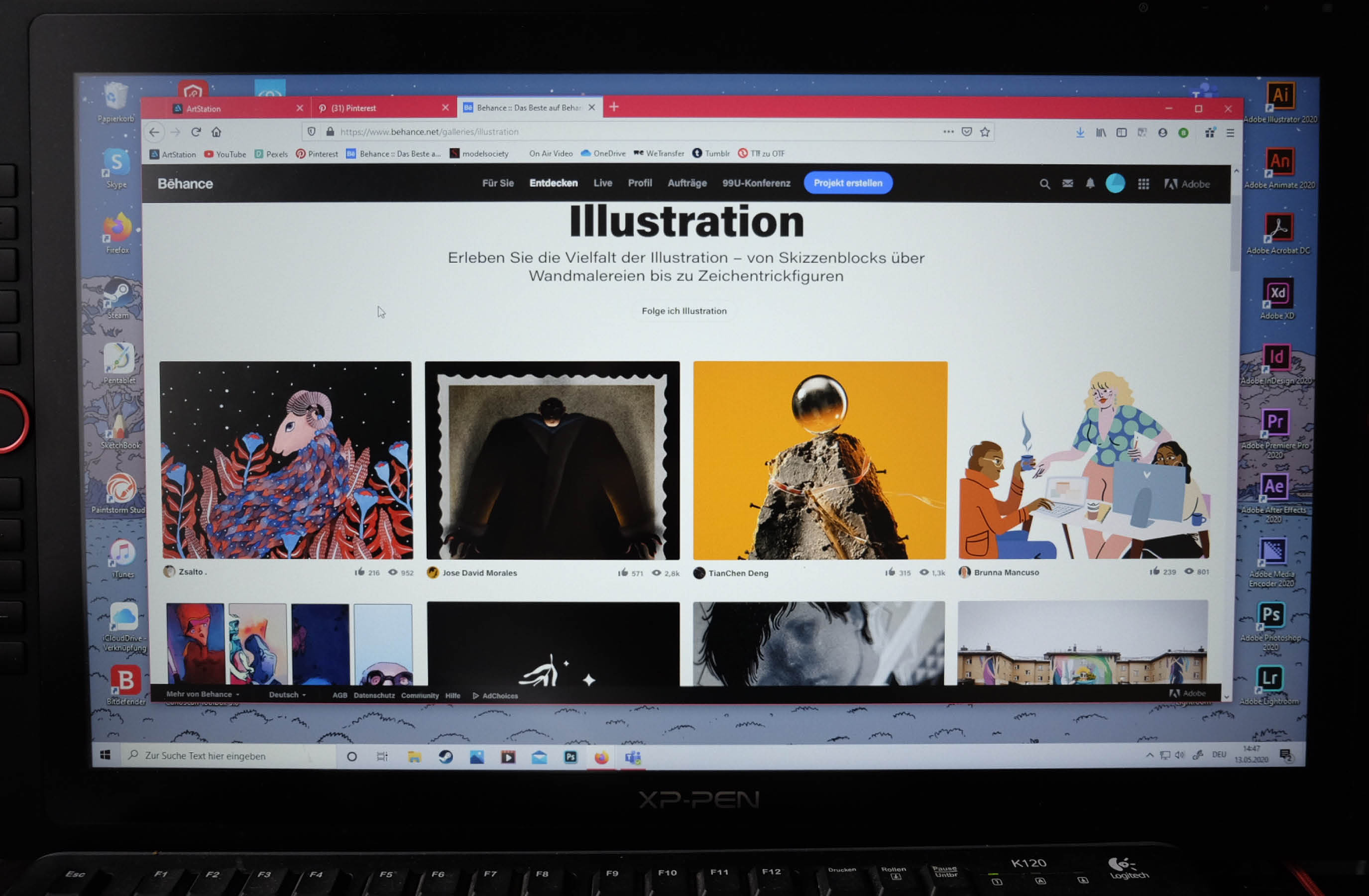Open the Aufträge section

(x=687, y=184)
